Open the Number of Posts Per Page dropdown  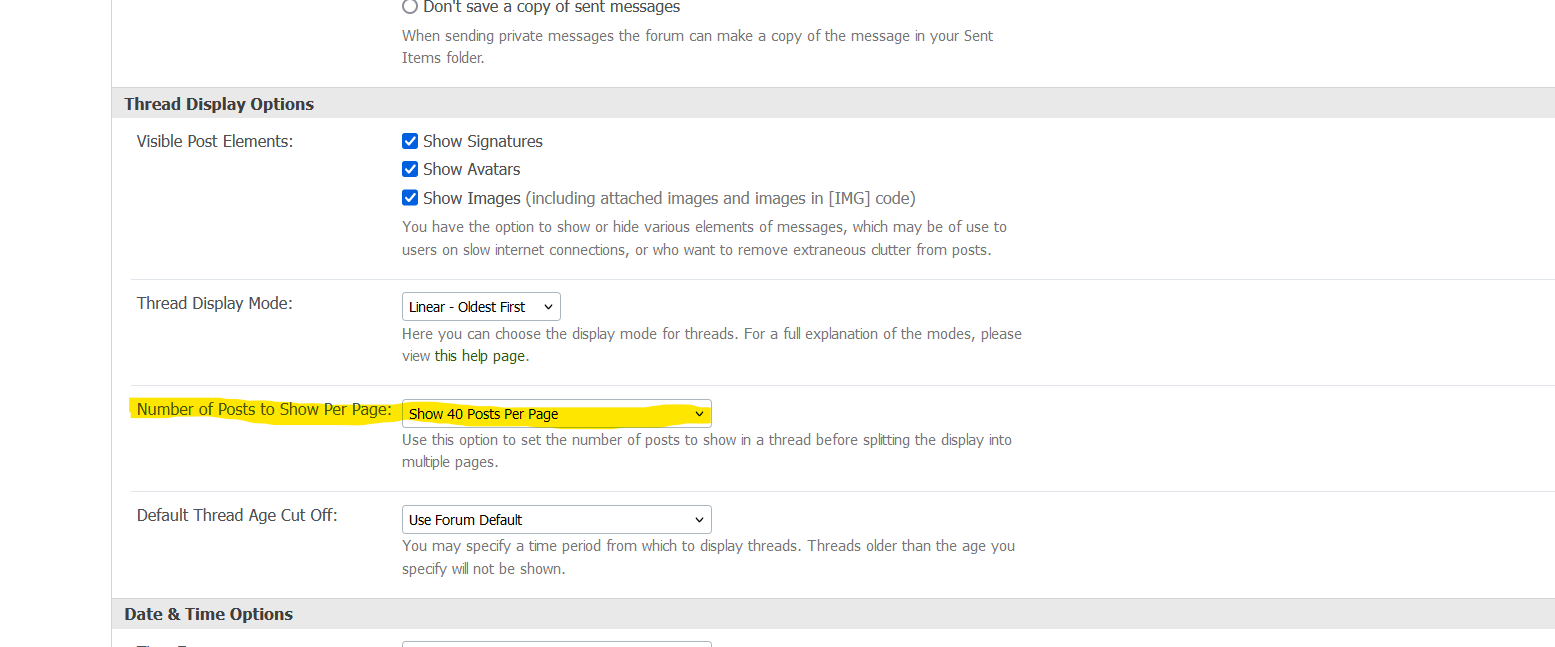557,414
